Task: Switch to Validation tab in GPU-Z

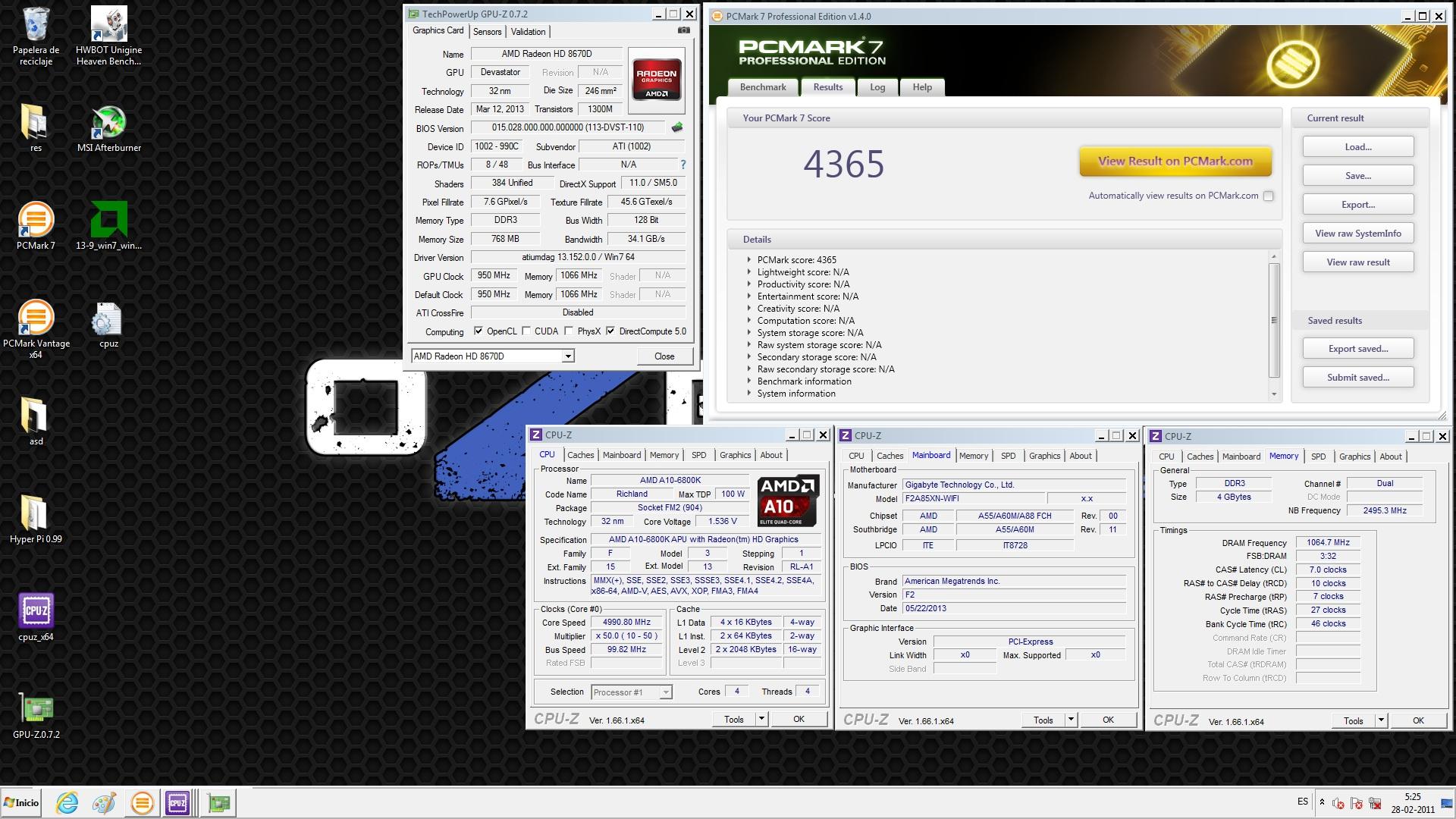Action: coord(528,32)
